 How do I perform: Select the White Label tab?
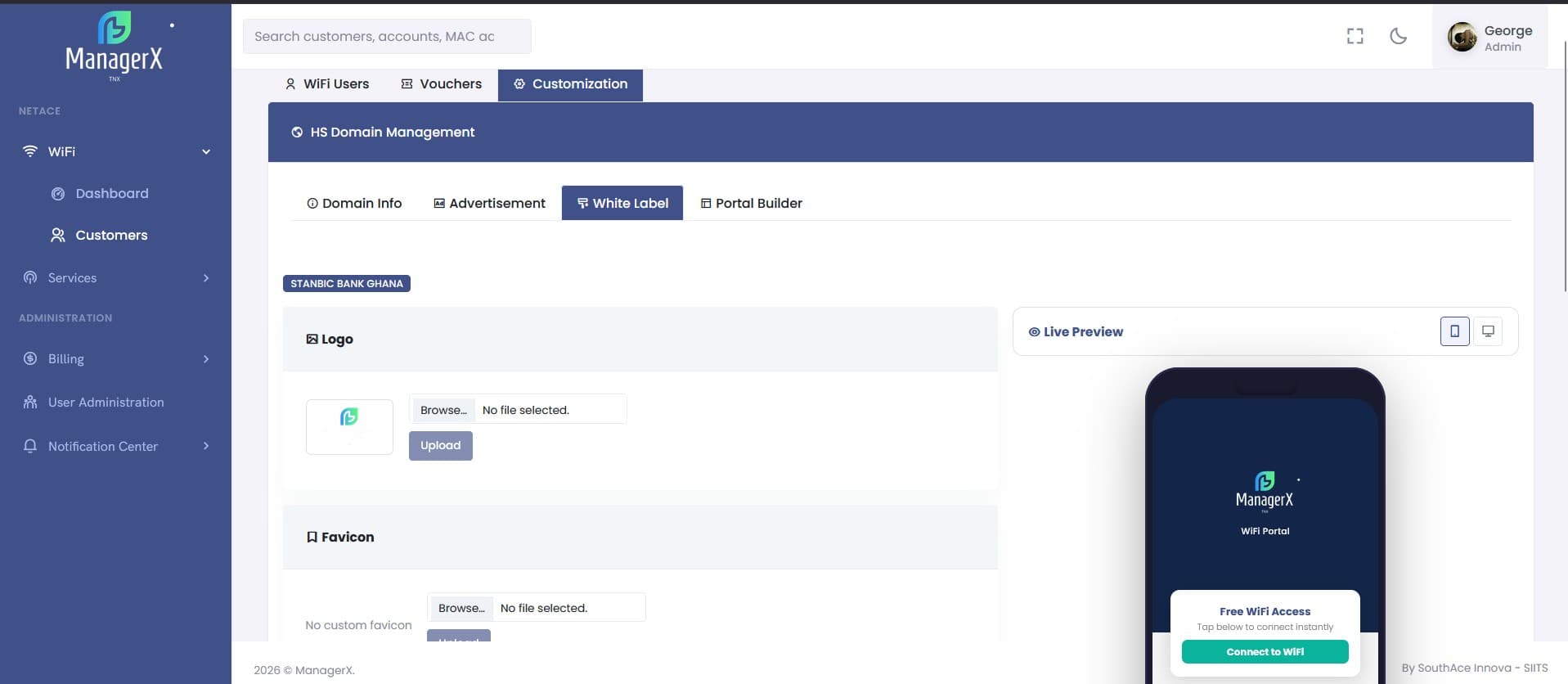pyautogui.click(x=622, y=203)
